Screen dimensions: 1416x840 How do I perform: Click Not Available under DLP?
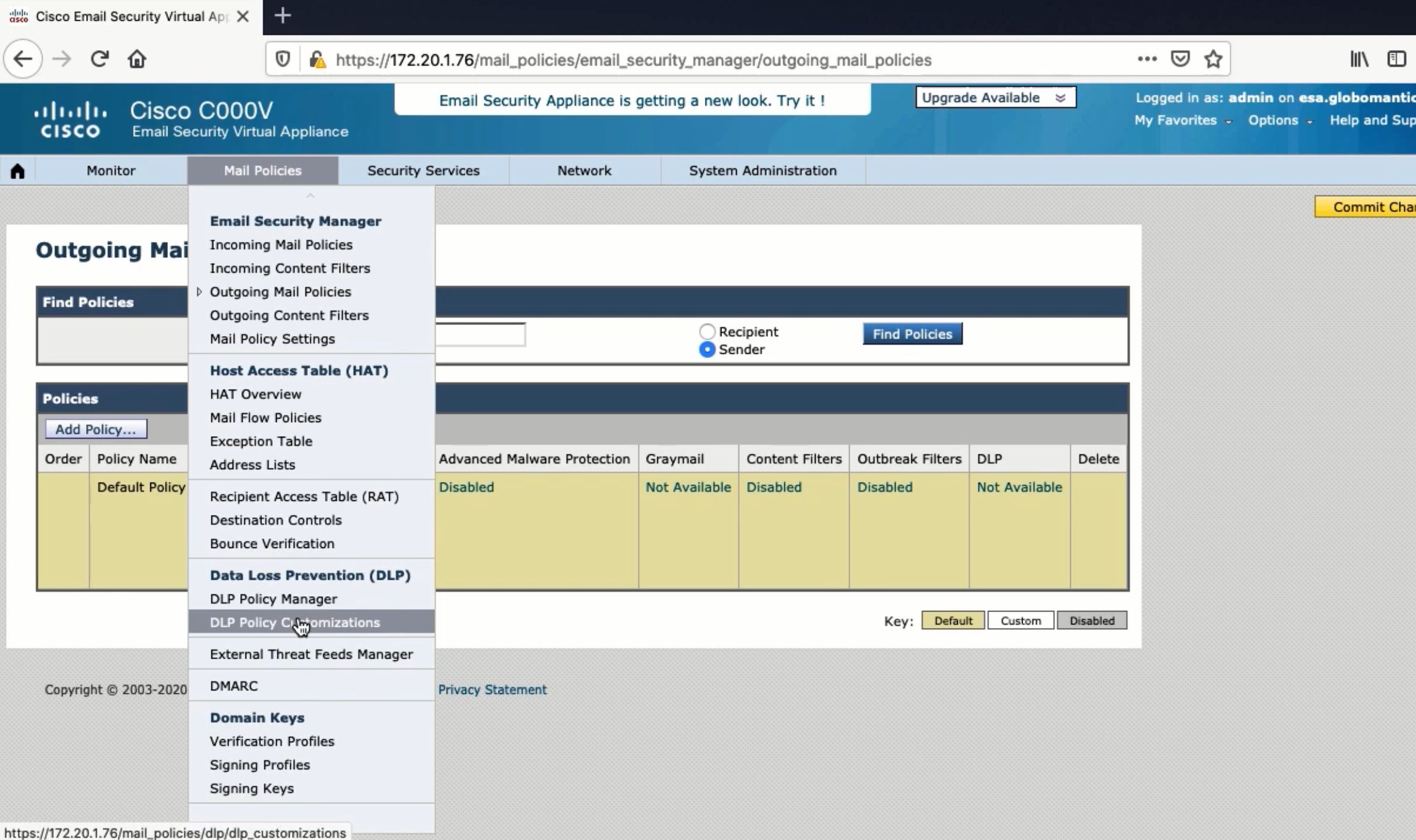pos(1019,488)
